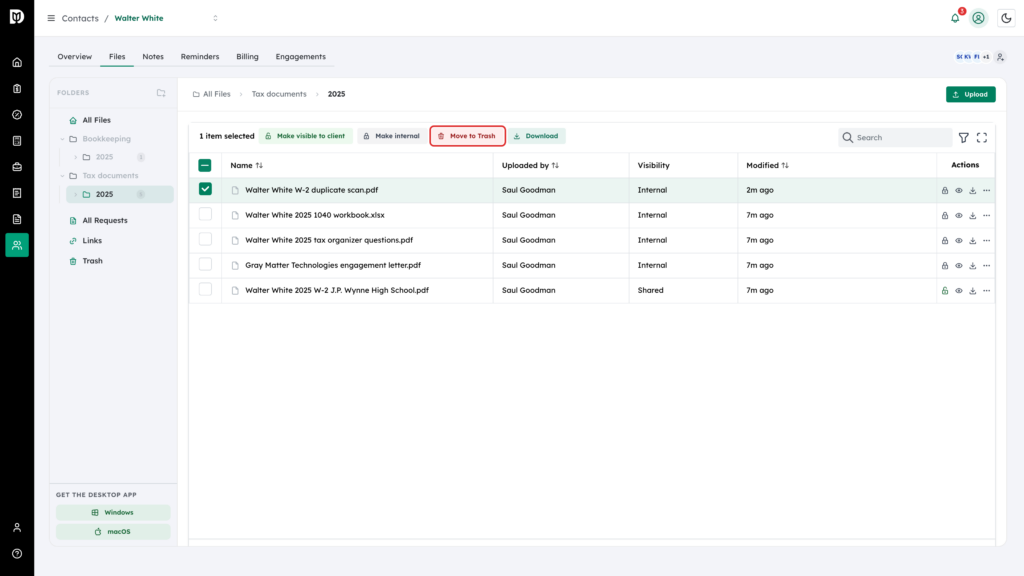Click lock icon for W-2 duplicate scan.pdf
Viewport: 1024px width, 576px height.
click(x=944, y=191)
